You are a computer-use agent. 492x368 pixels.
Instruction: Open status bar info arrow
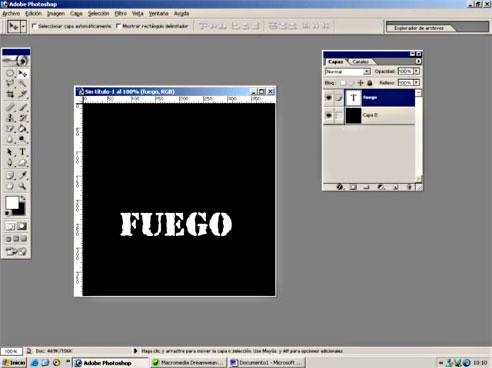pyautogui.click(x=135, y=351)
